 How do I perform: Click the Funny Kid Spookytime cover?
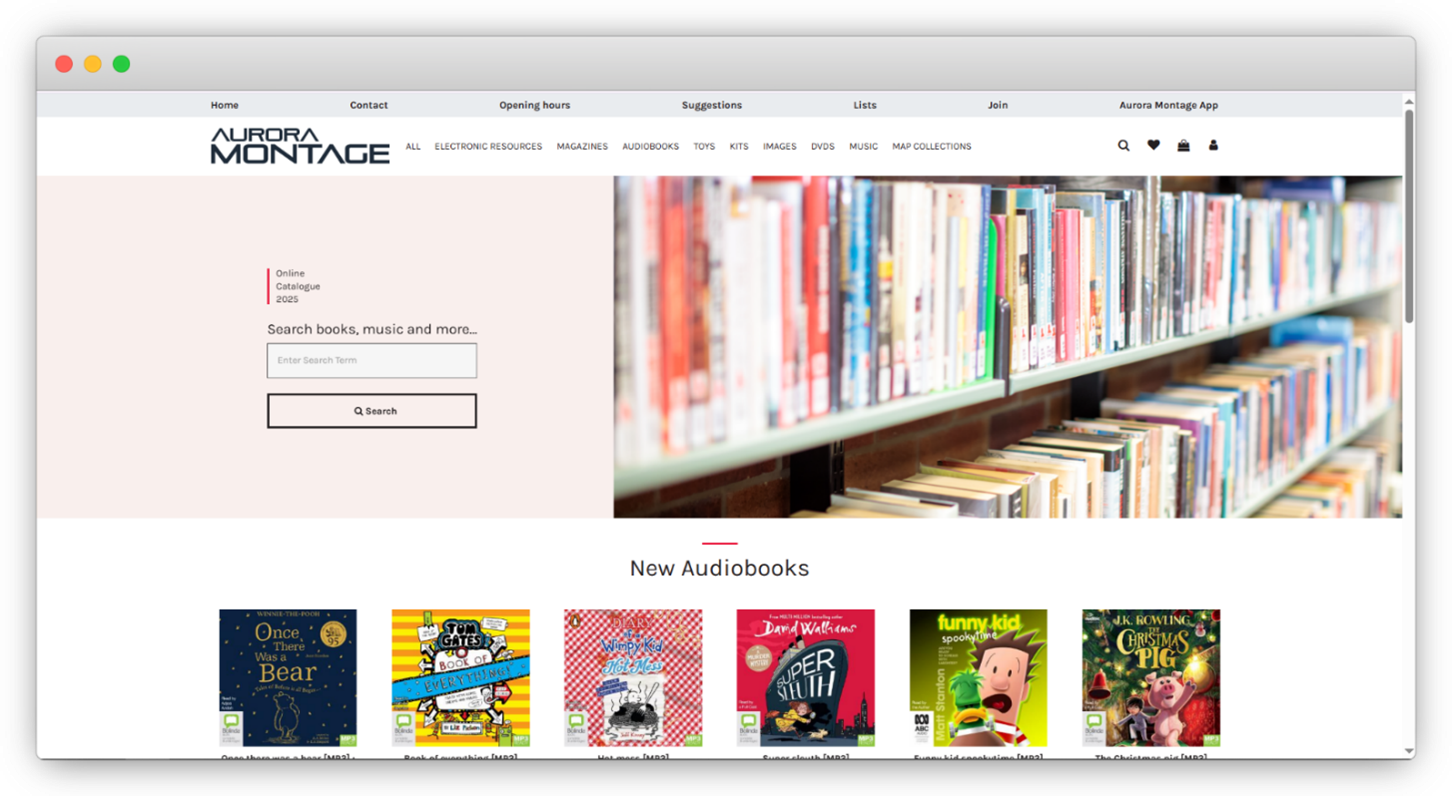[x=978, y=678]
